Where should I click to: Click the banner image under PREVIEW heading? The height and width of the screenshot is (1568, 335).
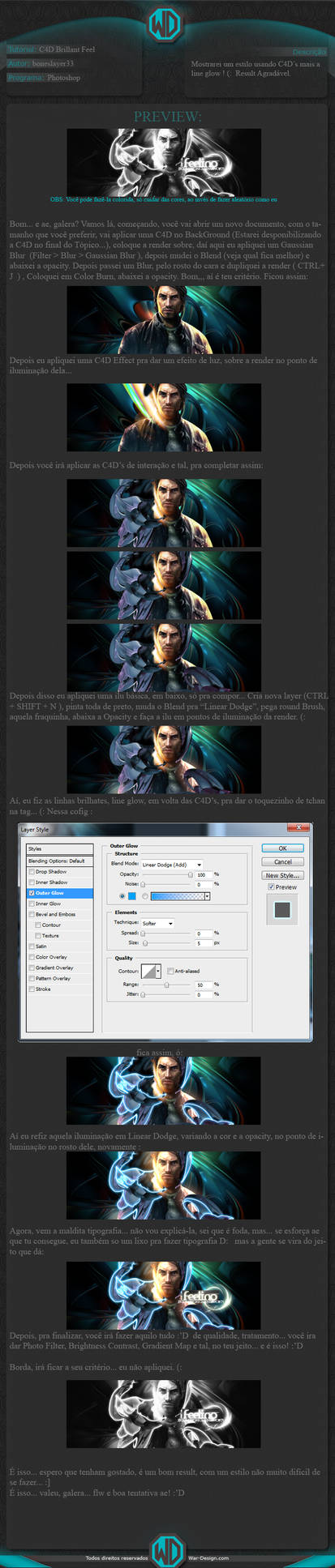(x=165, y=162)
